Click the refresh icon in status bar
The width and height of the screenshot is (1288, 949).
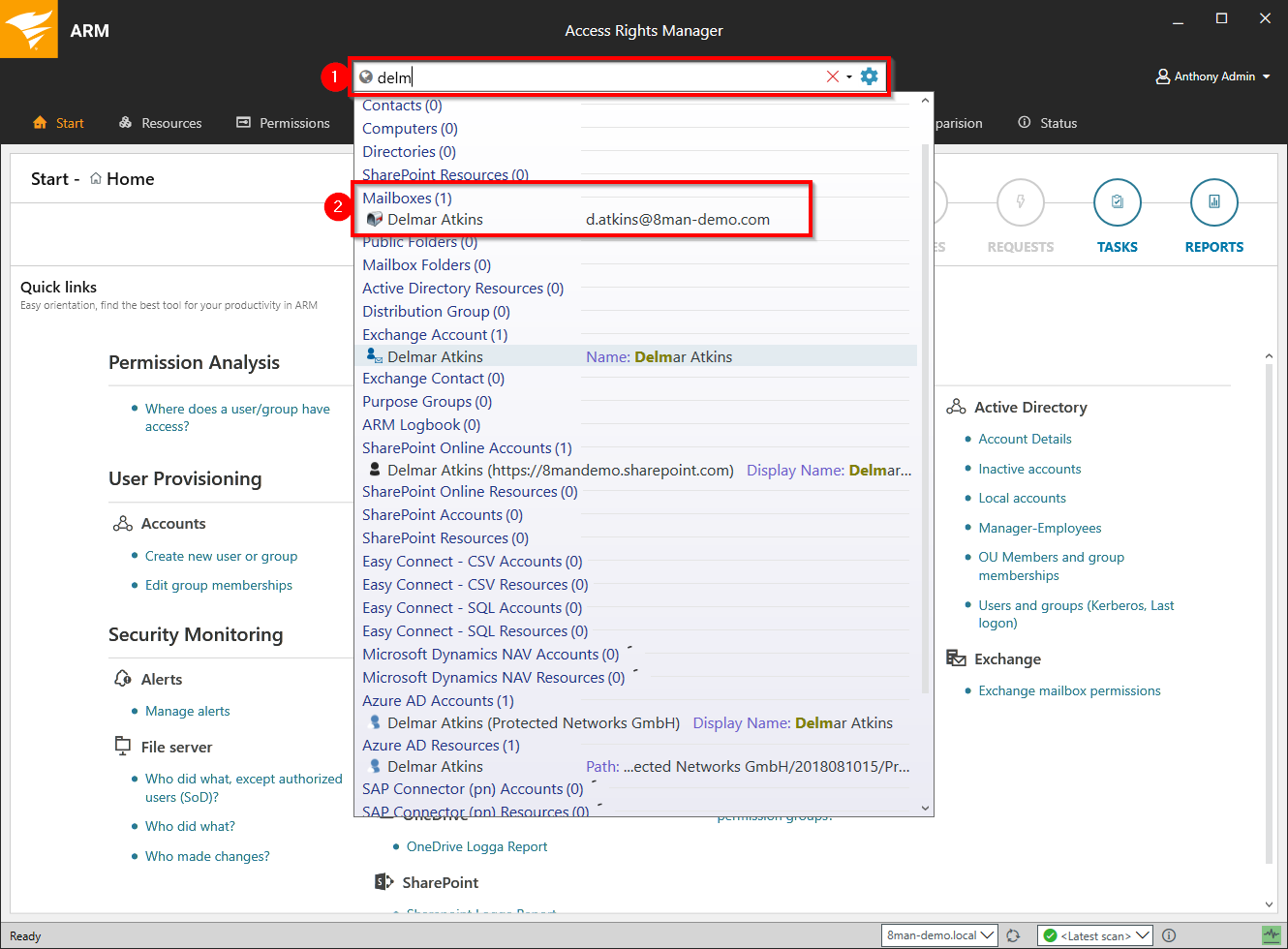click(1013, 935)
